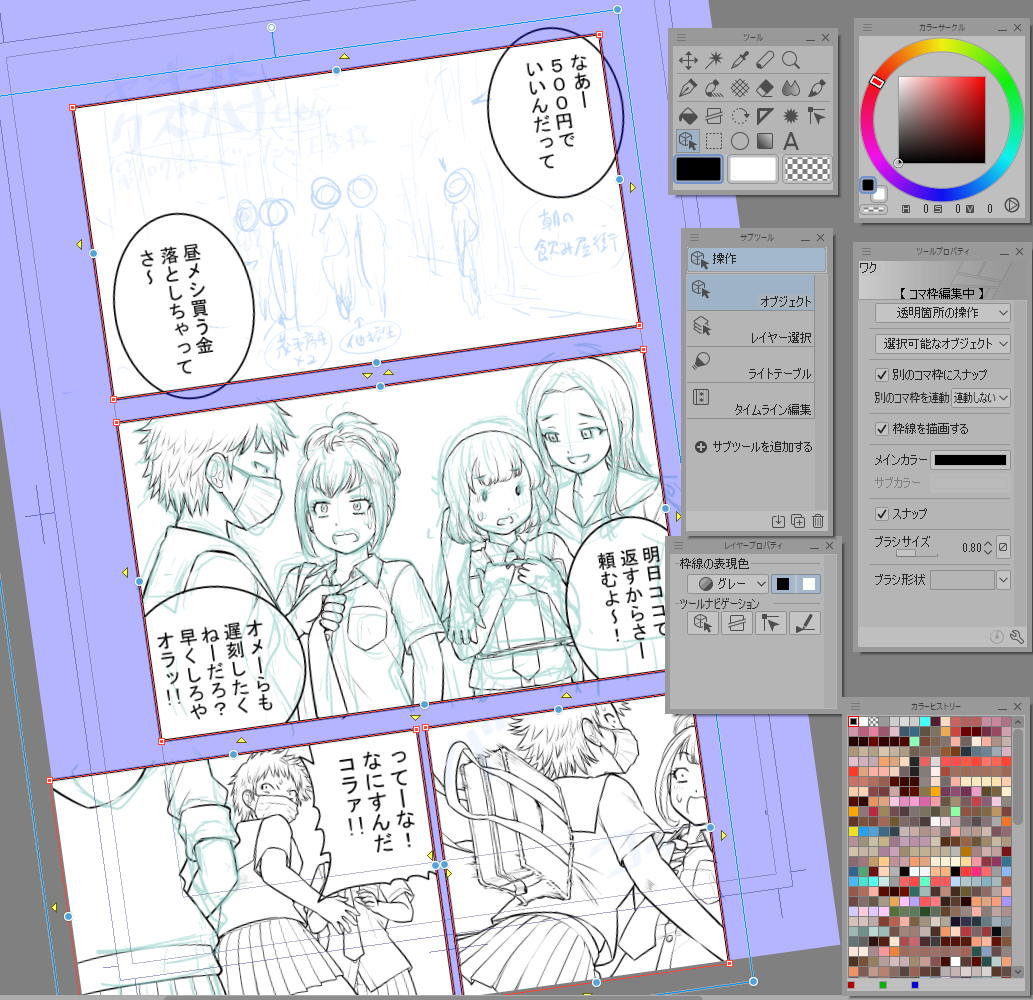Select the Frame Border tool
The image size is (1033, 1000).
[713, 117]
